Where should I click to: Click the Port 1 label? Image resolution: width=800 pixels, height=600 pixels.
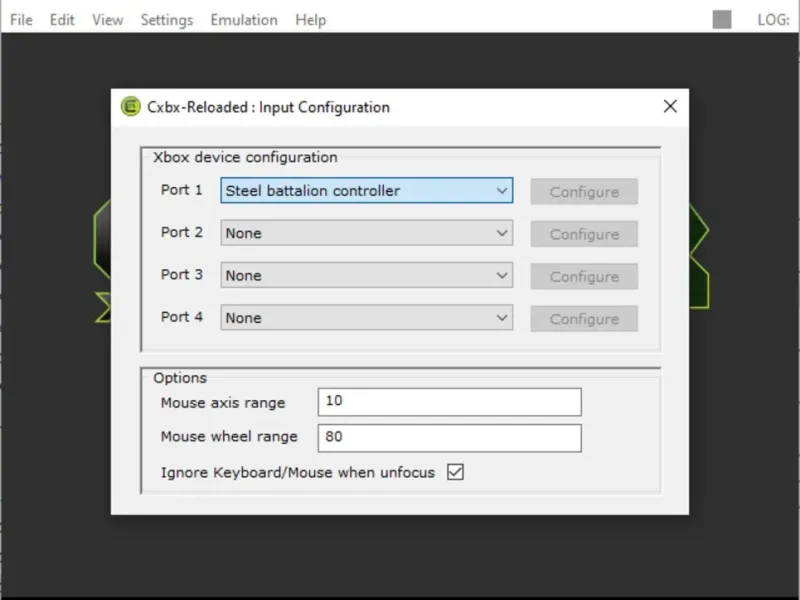pos(182,190)
